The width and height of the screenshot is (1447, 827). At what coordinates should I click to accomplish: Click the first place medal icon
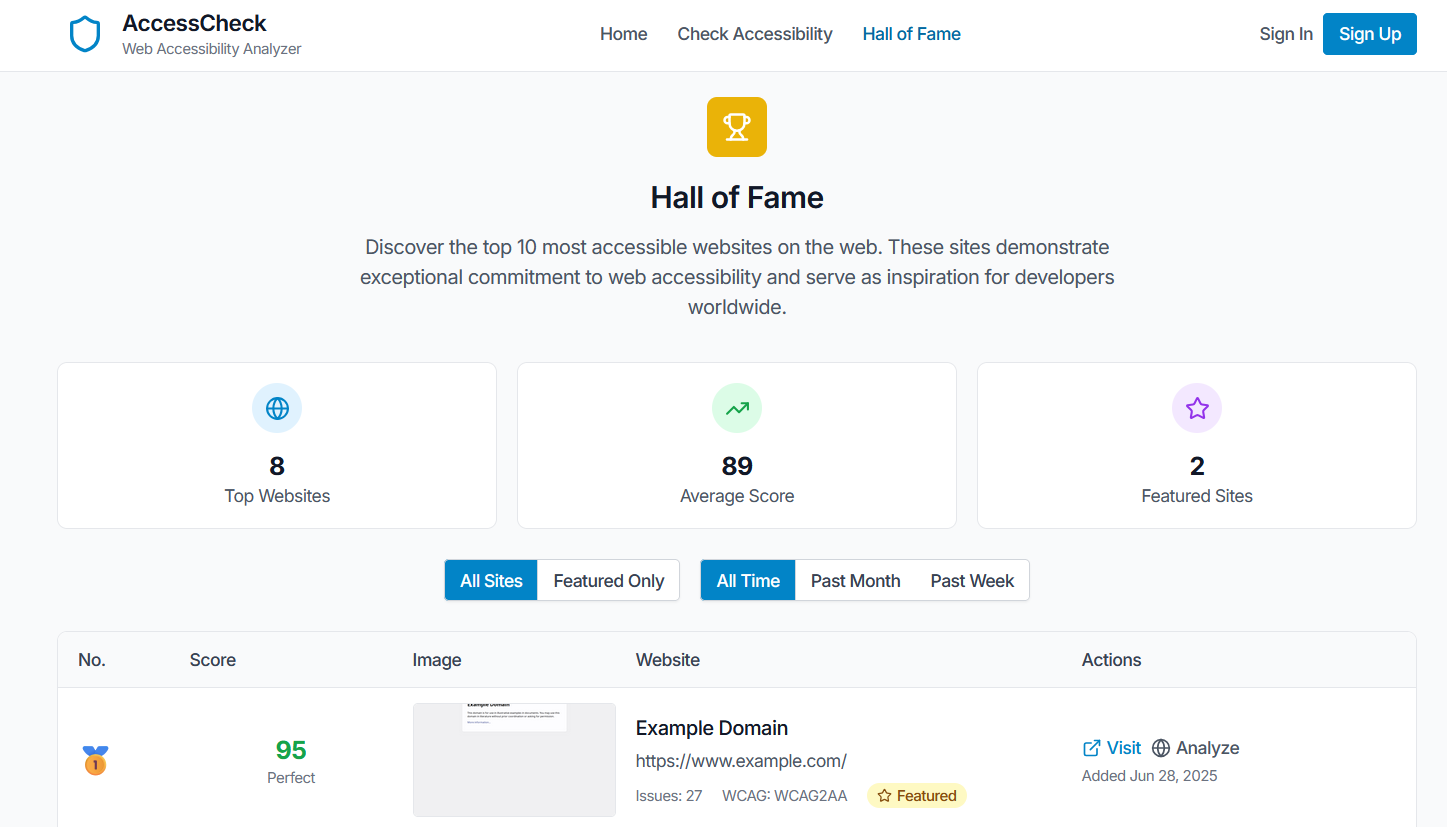tap(95, 761)
